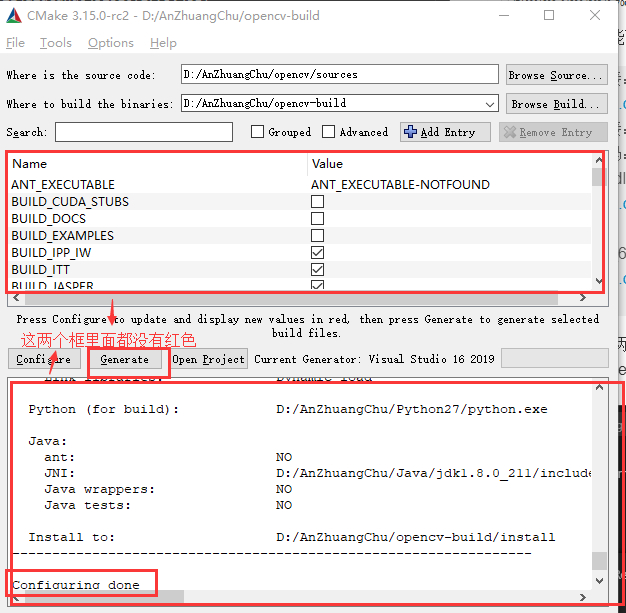This screenshot has width=626, height=613.
Task: Click the cache list horizontal scrollbar track
Action: pyautogui.click(x=291, y=298)
